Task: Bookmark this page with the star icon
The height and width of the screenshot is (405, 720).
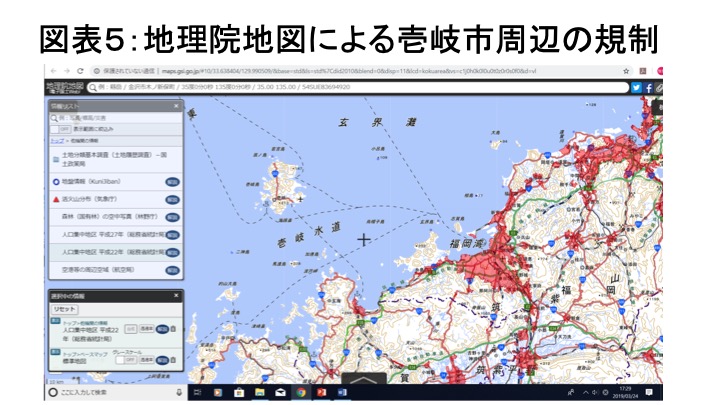Action: 626,71
